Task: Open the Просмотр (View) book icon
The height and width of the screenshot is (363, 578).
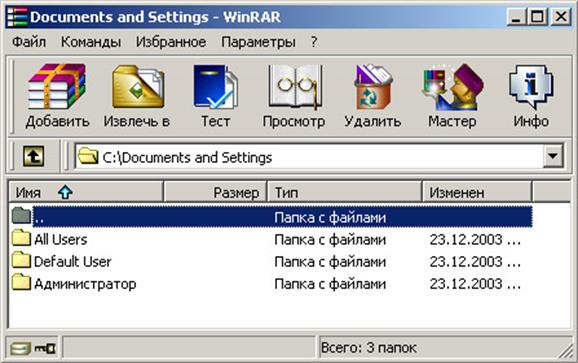Action: 295,87
